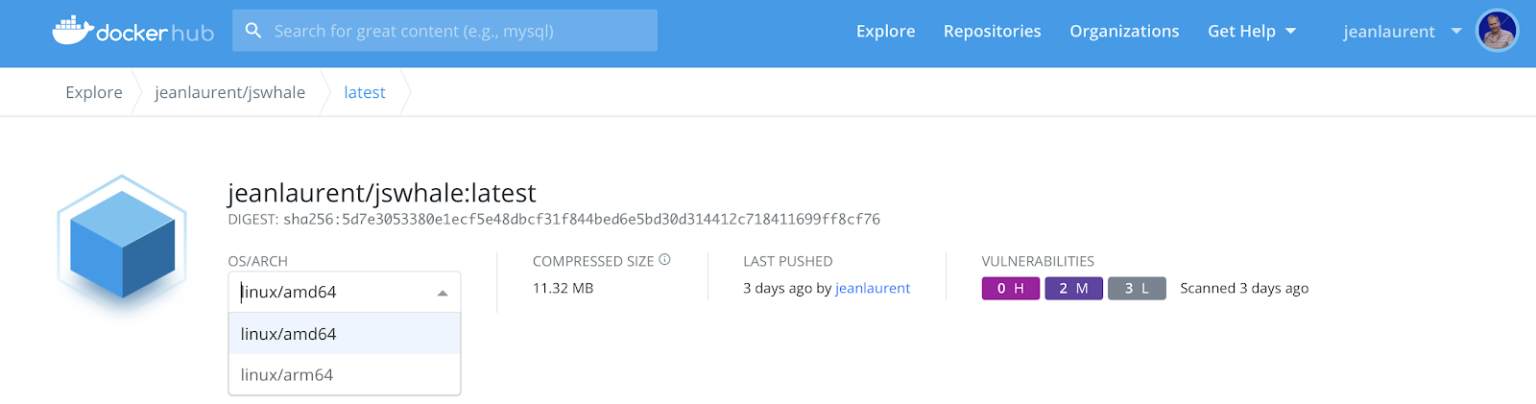Click the search magnifier icon

[254, 31]
